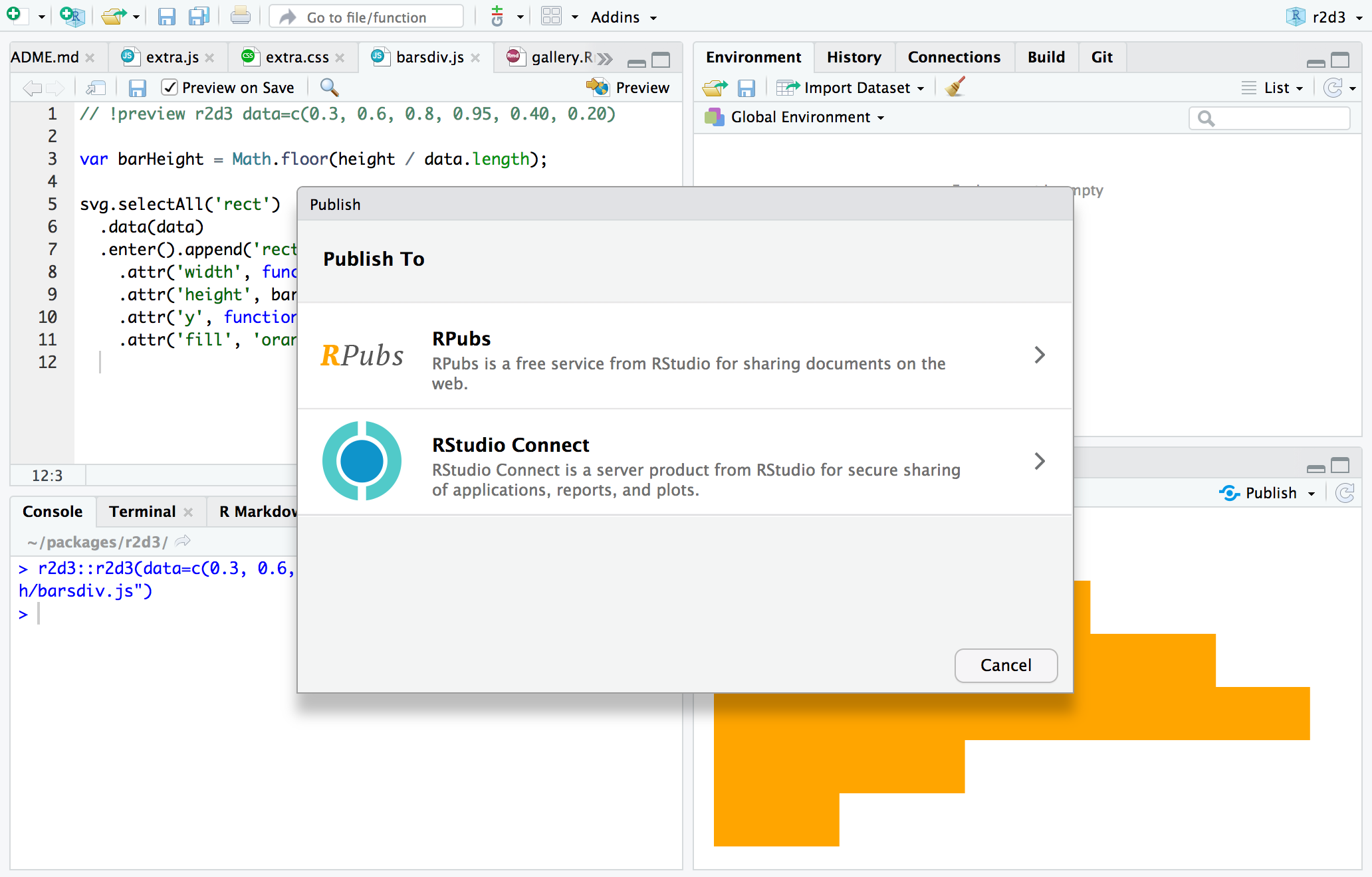
Task: Click the find/replace magnifier icon
Action: click(329, 87)
